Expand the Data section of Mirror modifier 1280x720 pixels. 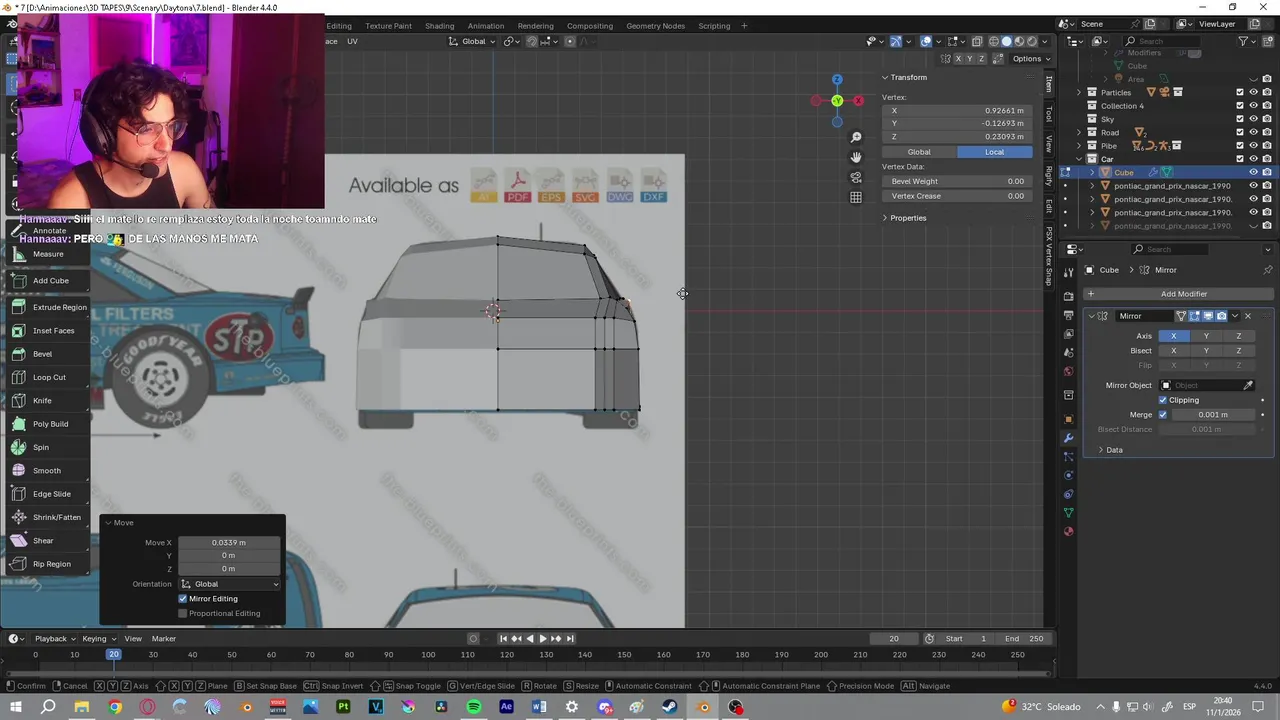pos(1113,450)
